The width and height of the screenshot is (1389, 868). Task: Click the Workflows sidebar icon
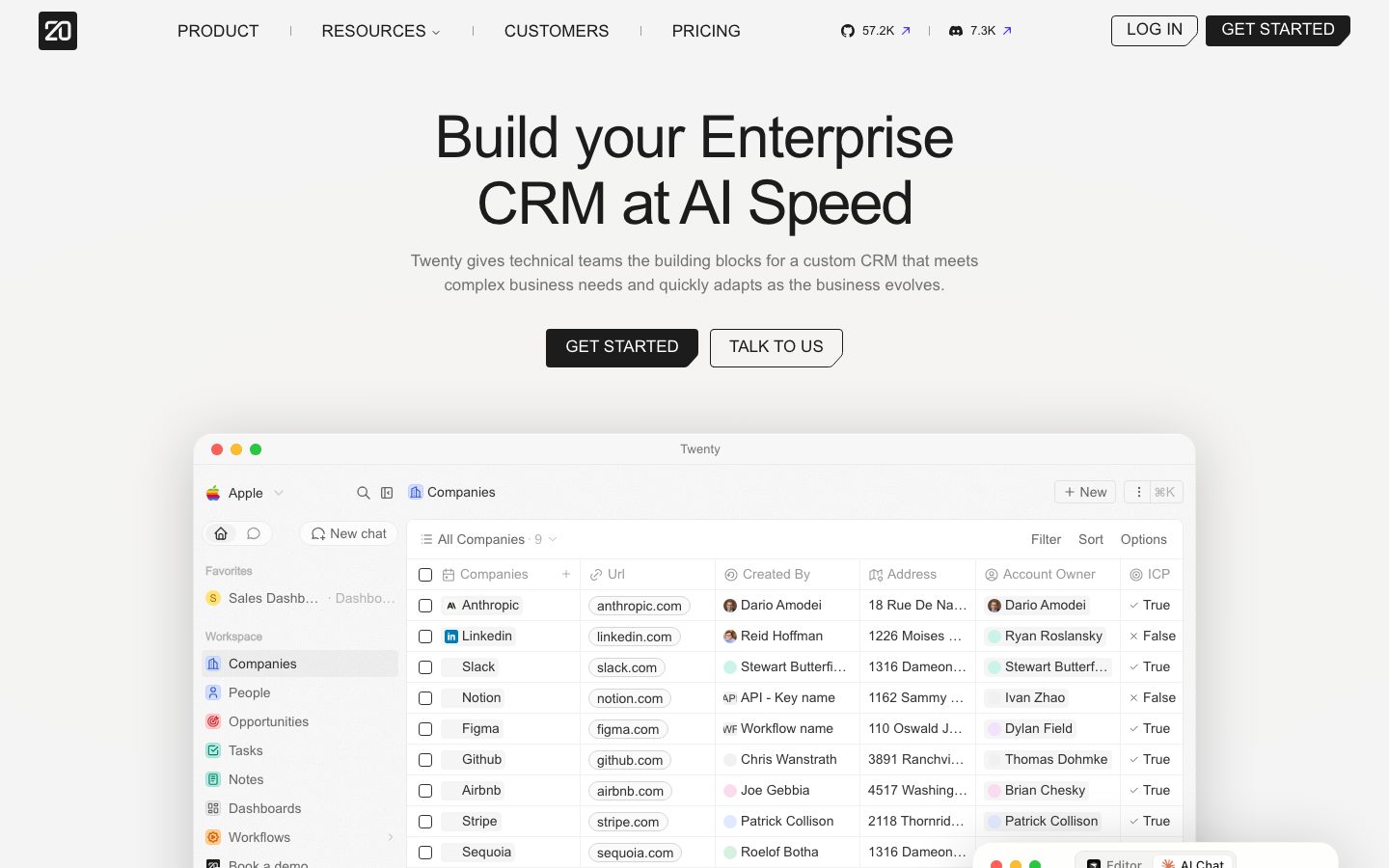(x=213, y=837)
